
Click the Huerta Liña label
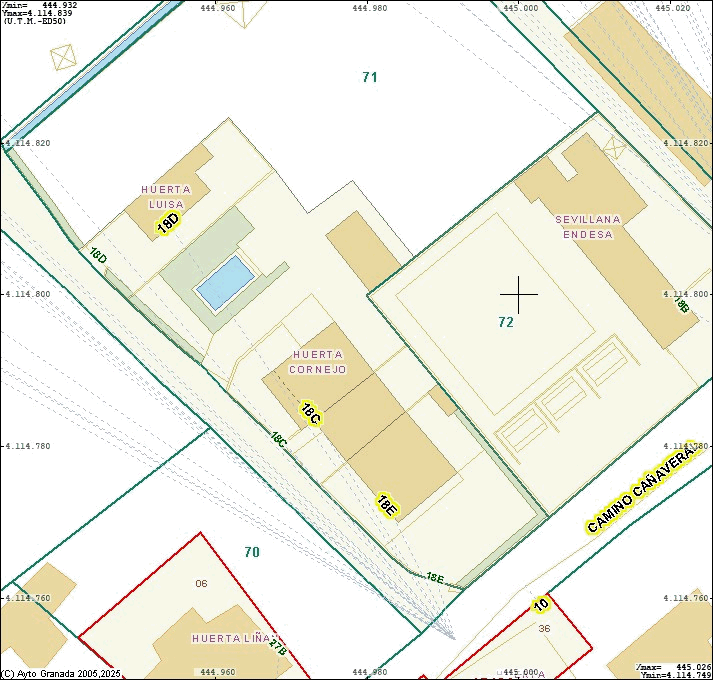232,638
